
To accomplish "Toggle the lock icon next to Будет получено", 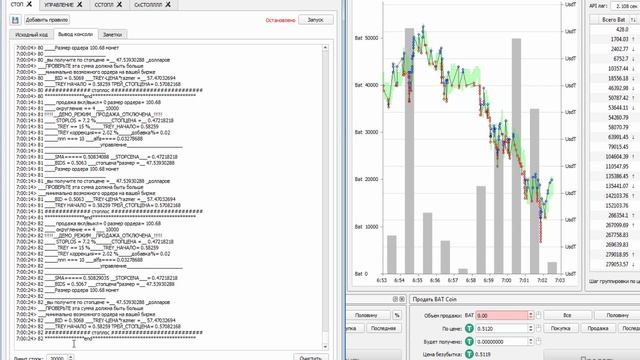I will (538, 341).
